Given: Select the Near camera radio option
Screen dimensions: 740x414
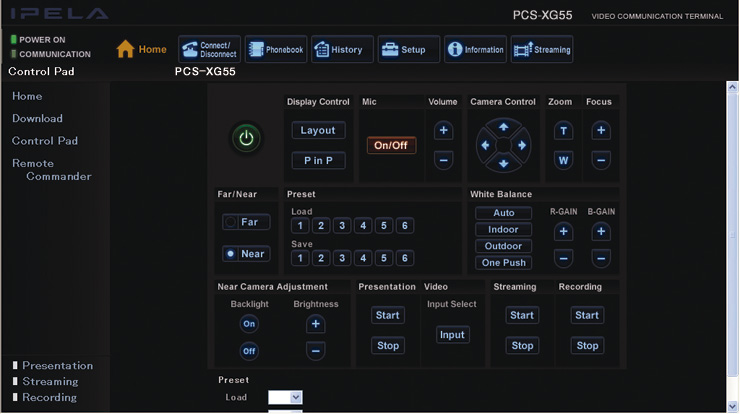Looking at the screenshot, I should pos(245,254).
